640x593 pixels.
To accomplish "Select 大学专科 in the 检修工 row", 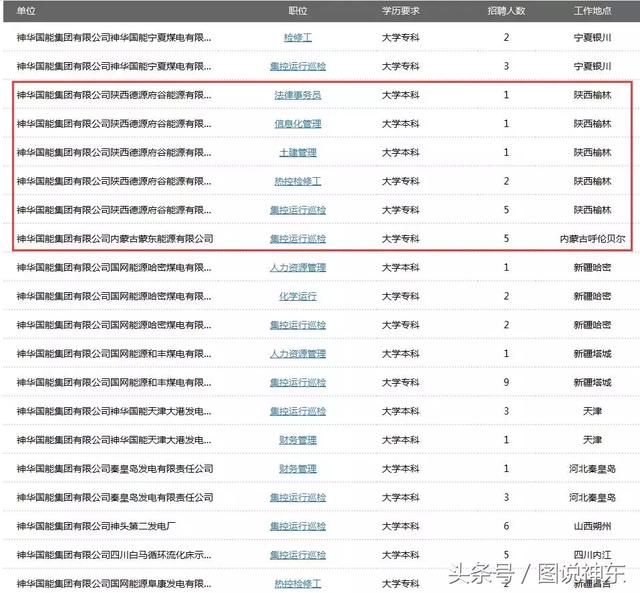I will point(401,38).
